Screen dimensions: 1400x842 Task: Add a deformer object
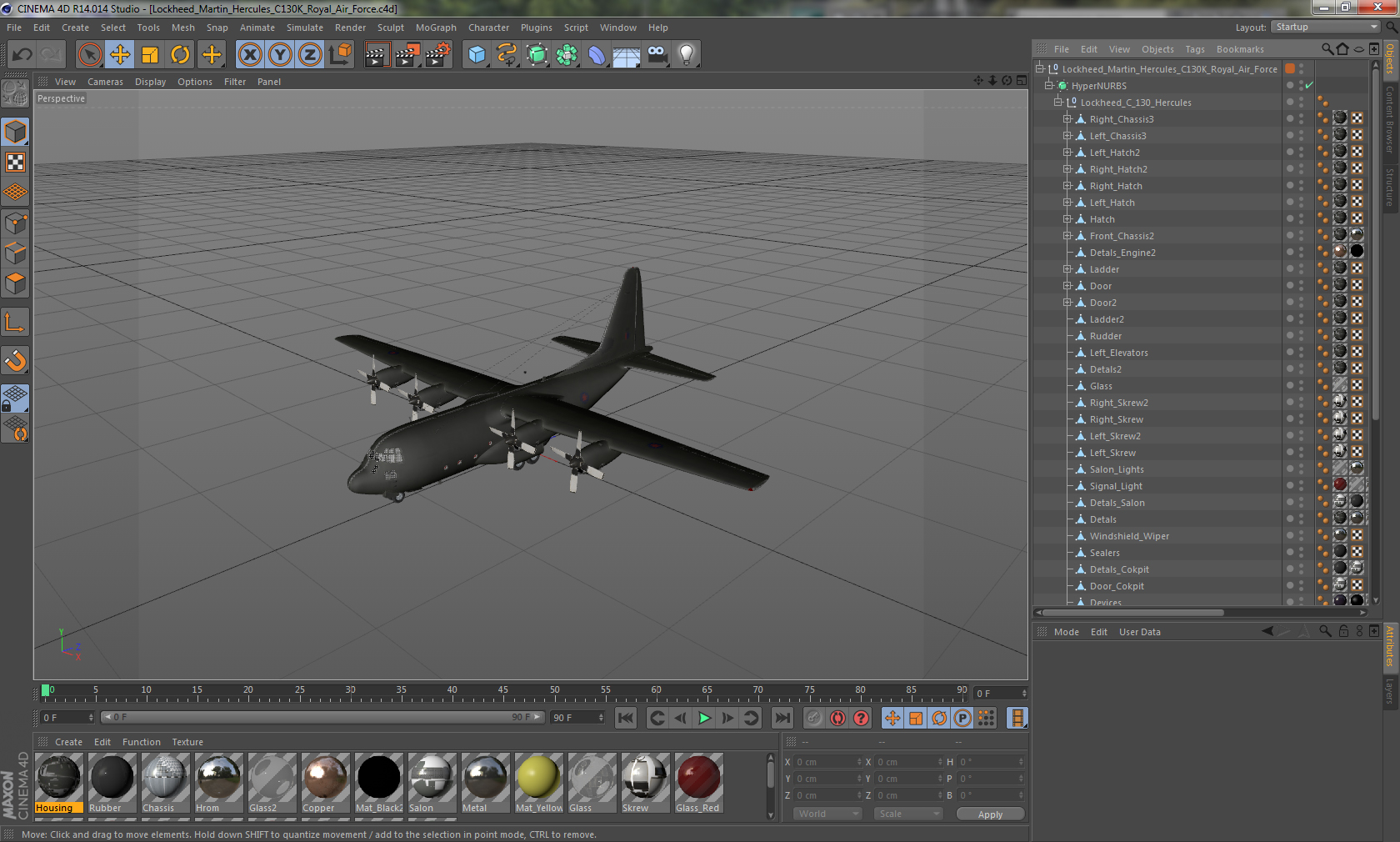coord(597,55)
